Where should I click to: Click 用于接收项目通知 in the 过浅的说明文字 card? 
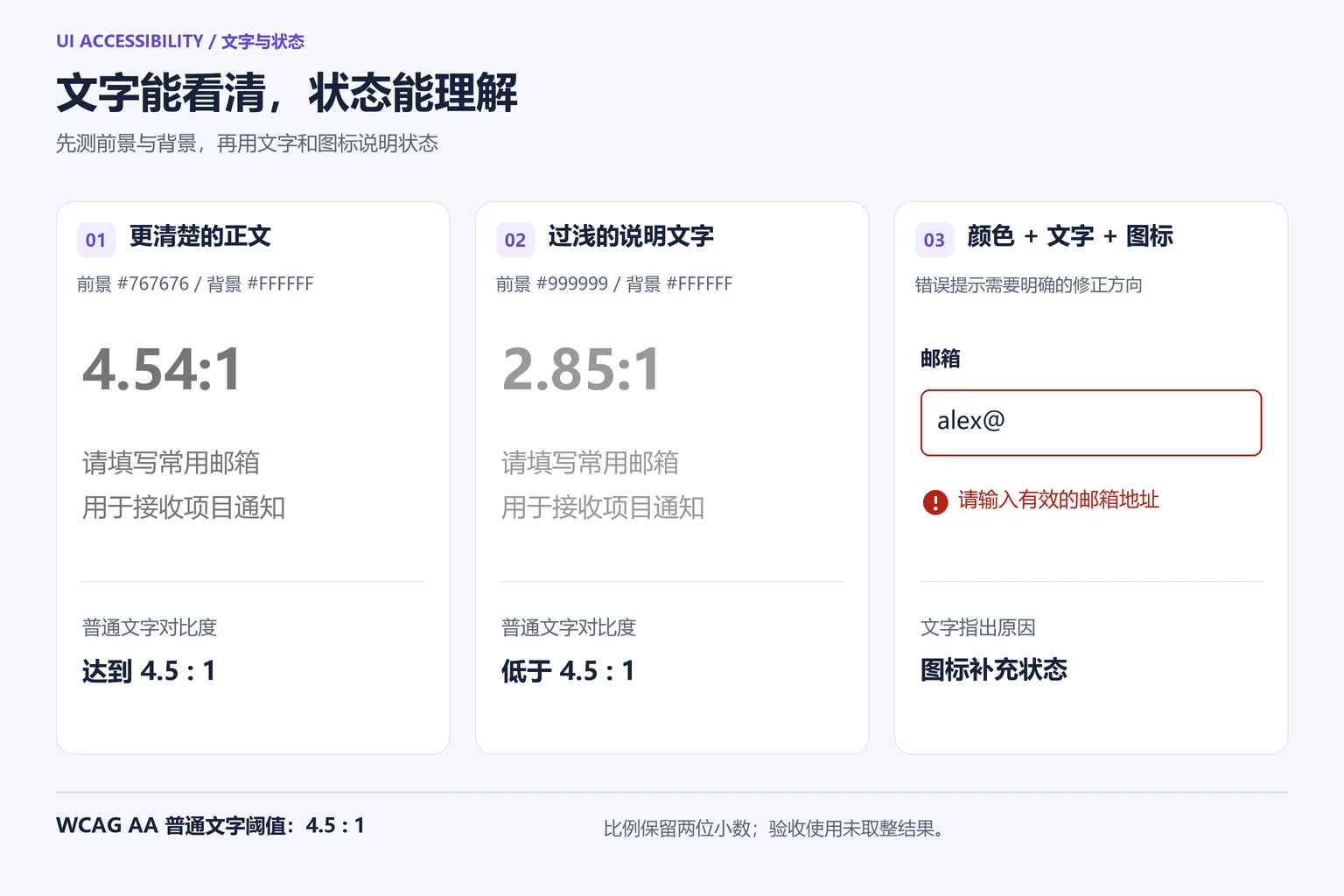[603, 507]
